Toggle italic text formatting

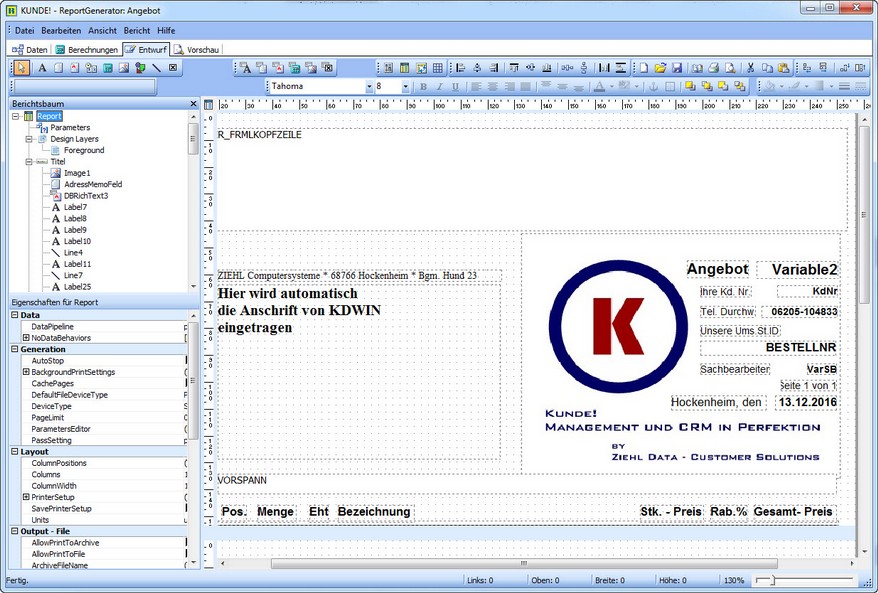coord(440,86)
